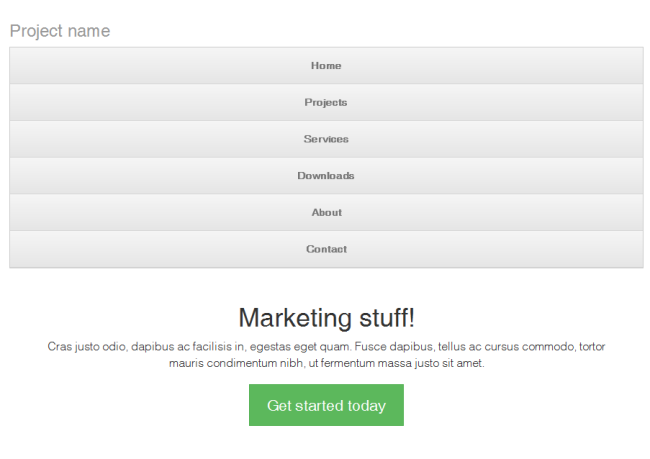Click the Cras justo odio paragraph
650x459 pixels.
(x=326, y=347)
